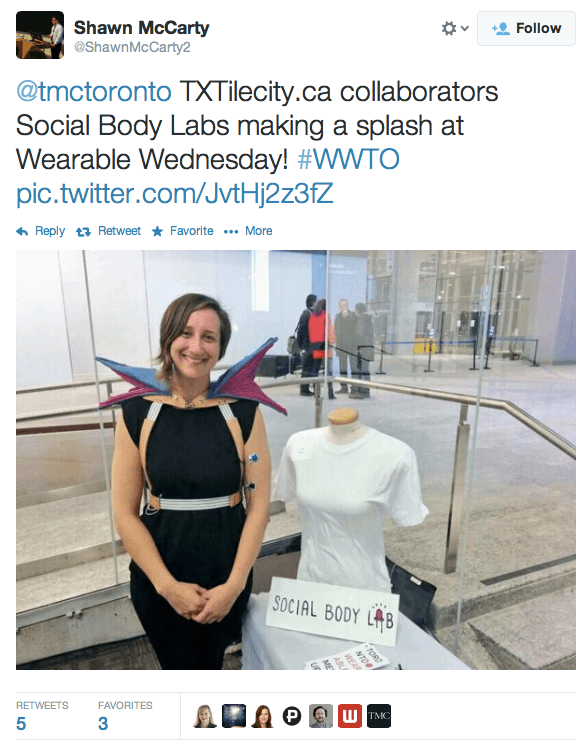This screenshot has width=587, height=749.
Task: Open the pic.twitter.com/JvtHj2z3fZ link
Action: [x=174, y=193]
